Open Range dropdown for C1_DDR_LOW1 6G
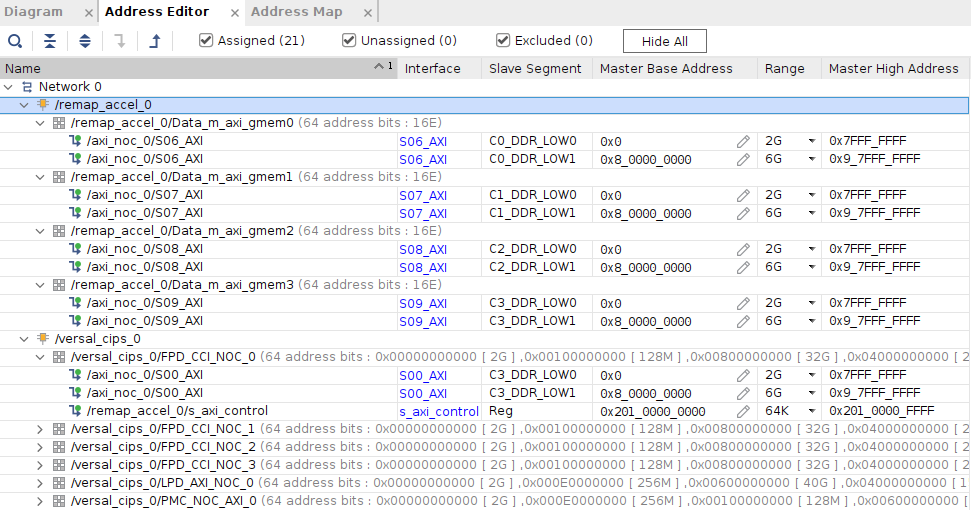This screenshot has width=971, height=510. (x=811, y=214)
